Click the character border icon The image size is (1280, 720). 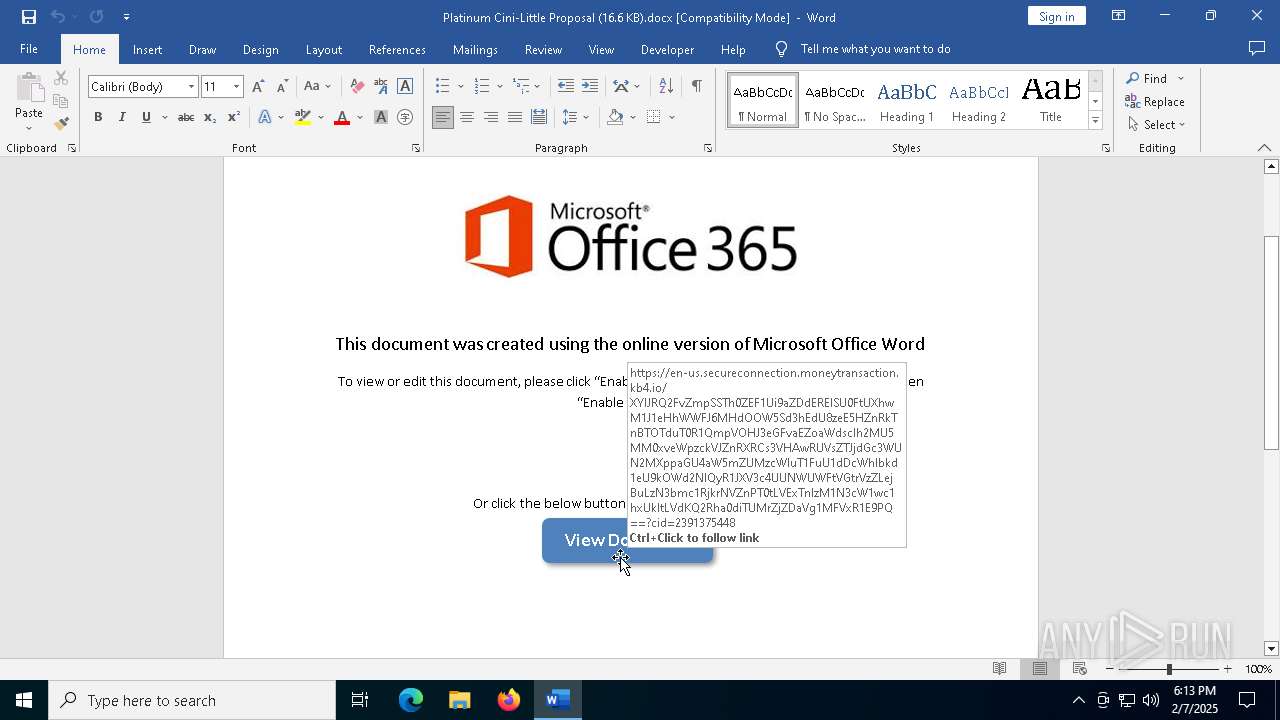point(405,87)
